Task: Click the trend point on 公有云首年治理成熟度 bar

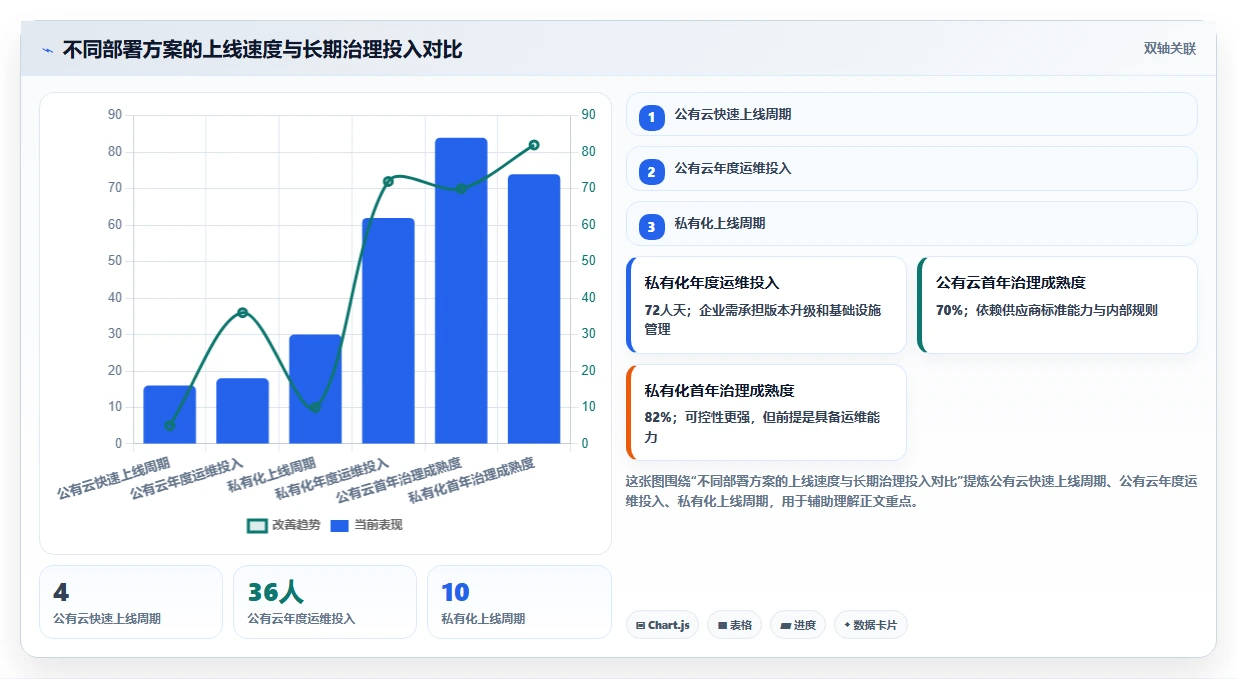Action: click(461, 189)
